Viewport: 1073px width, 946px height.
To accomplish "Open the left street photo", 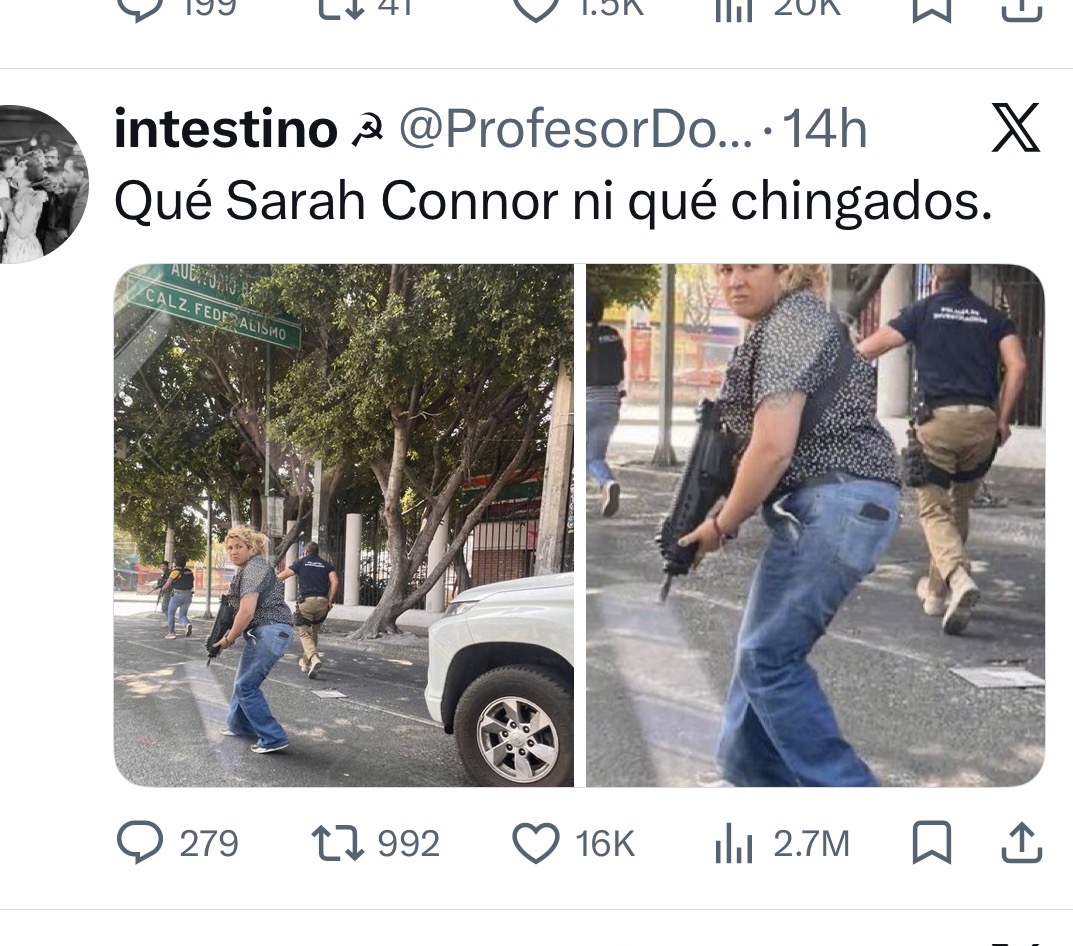I will (344, 525).
